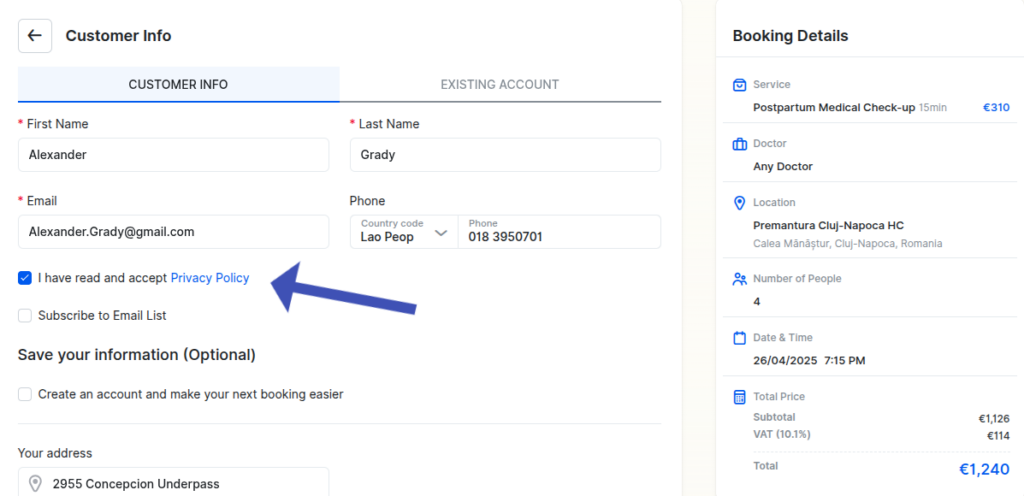Expand country list via chevron arrow

pyautogui.click(x=440, y=234)
